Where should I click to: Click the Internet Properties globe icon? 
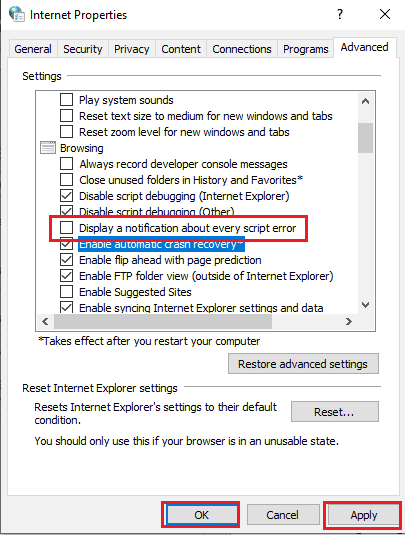point(17,14)
